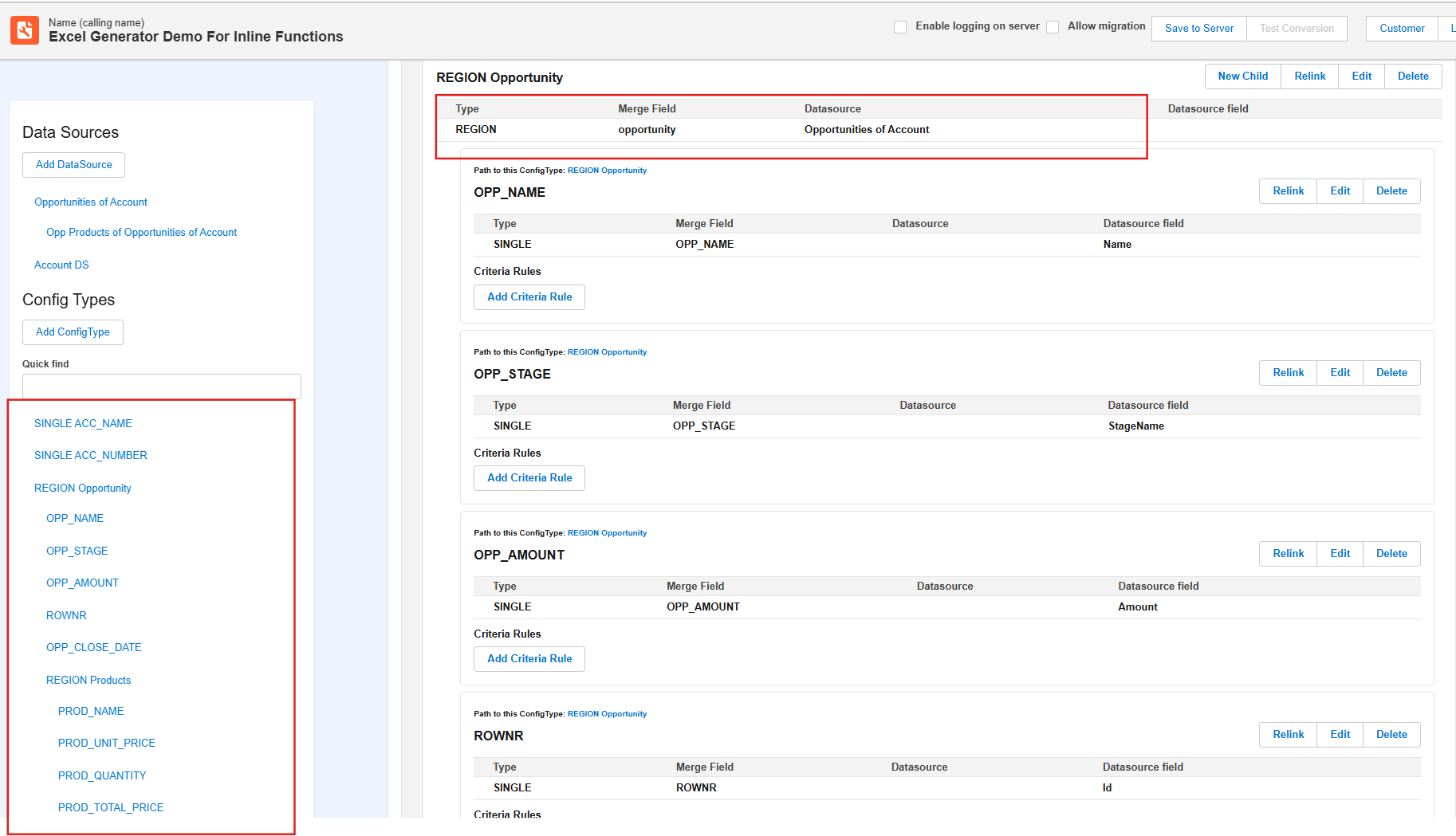Click the StageName datasource field value

[x=1135, y=426]
